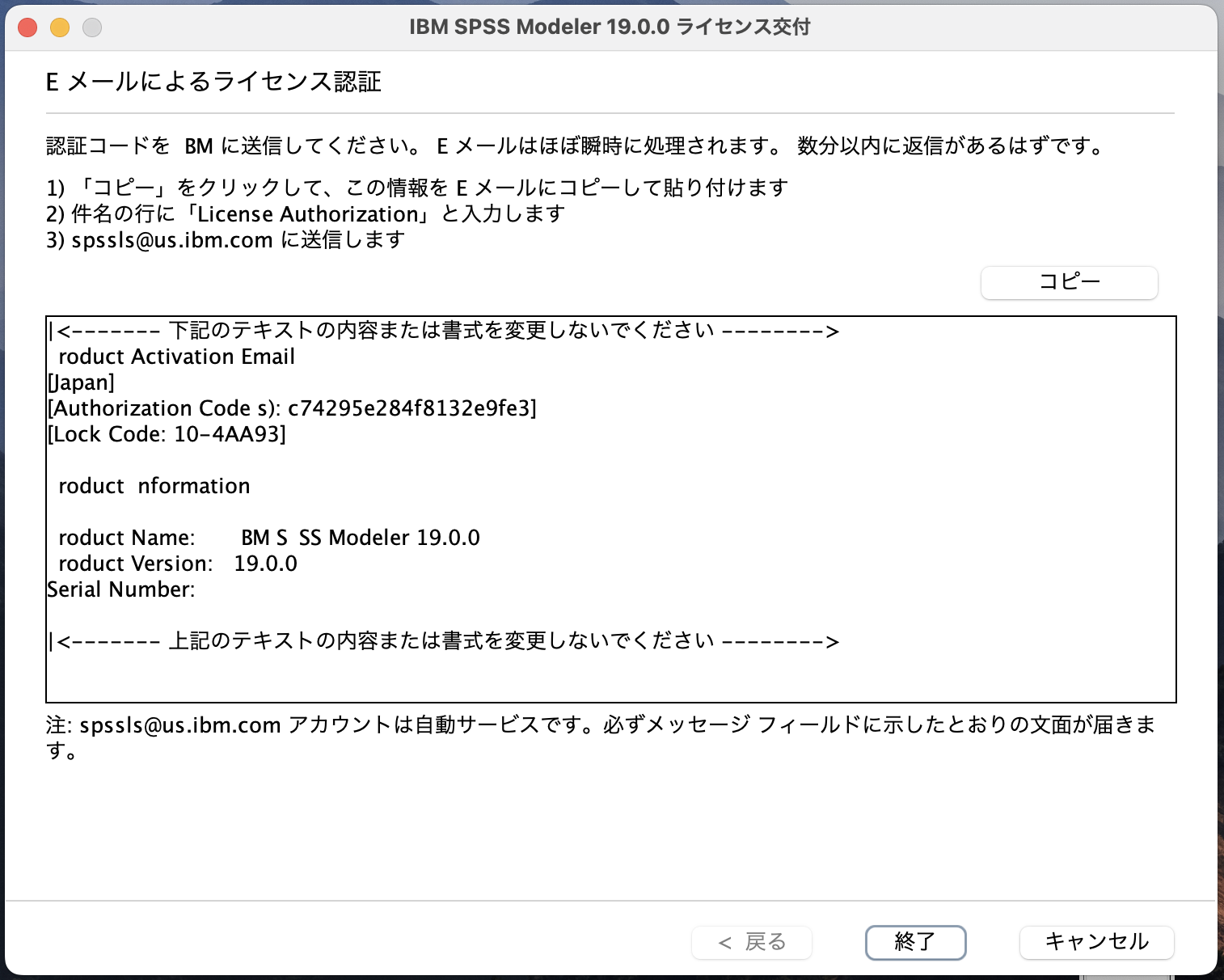This screenshot has width=1224, height=980.
Task: Click the disabled 戻る button
Action: click(752, 942)
